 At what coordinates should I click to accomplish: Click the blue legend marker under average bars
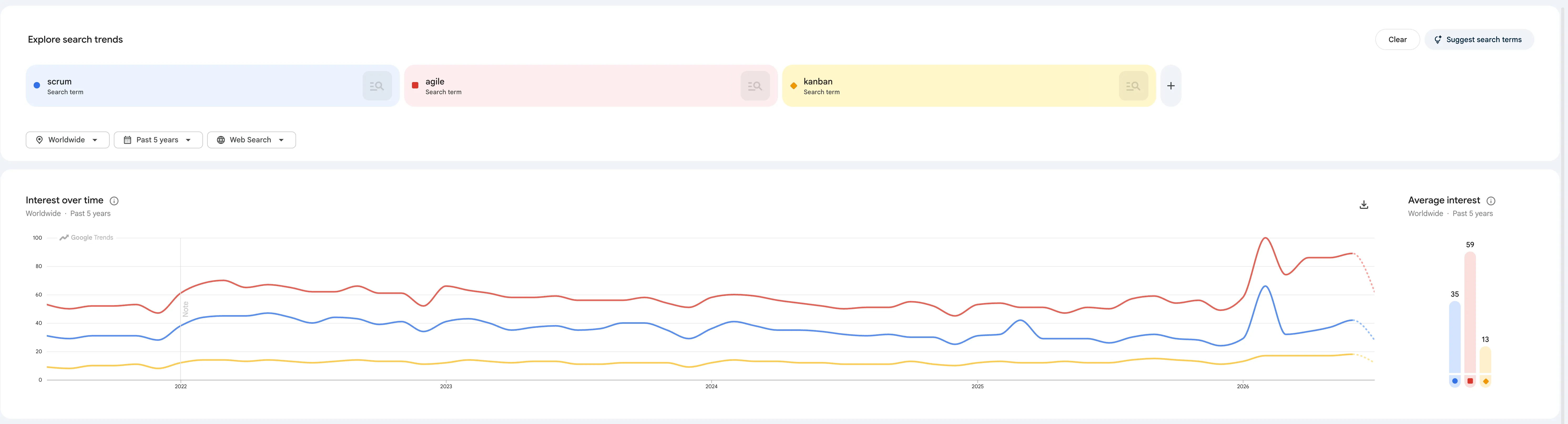[1454, 381]
